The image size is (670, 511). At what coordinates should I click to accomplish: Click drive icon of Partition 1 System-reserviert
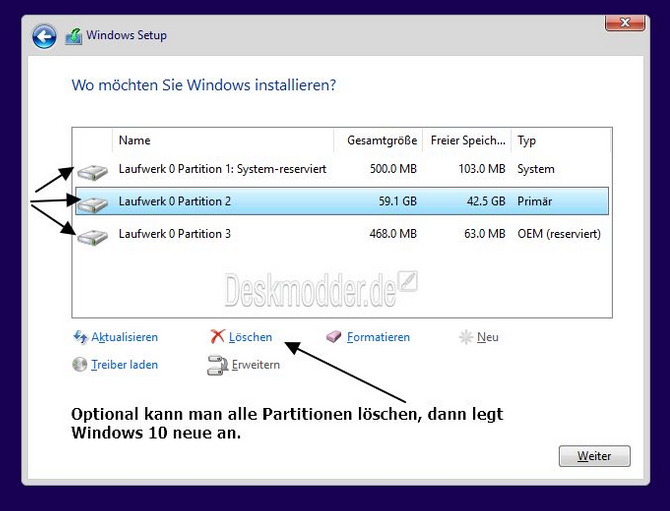92,172
